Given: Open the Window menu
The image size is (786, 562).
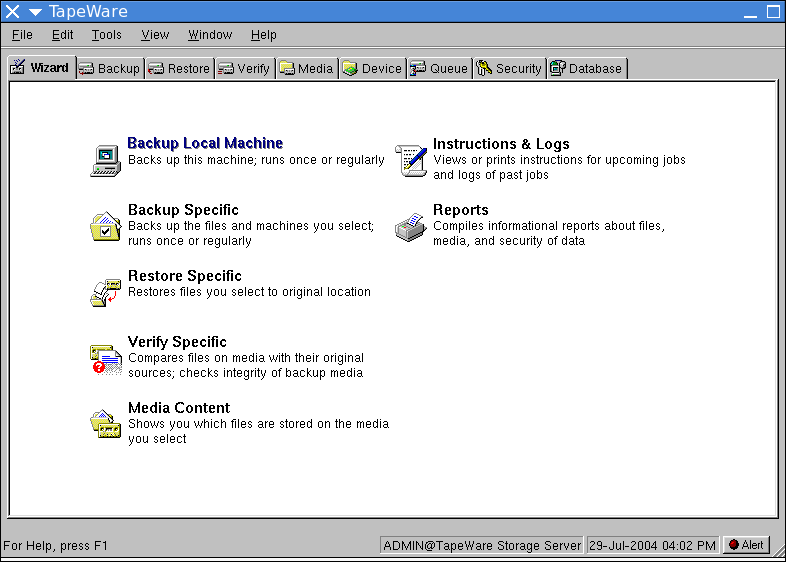Looking at the screenshot, I should (210, 35).
